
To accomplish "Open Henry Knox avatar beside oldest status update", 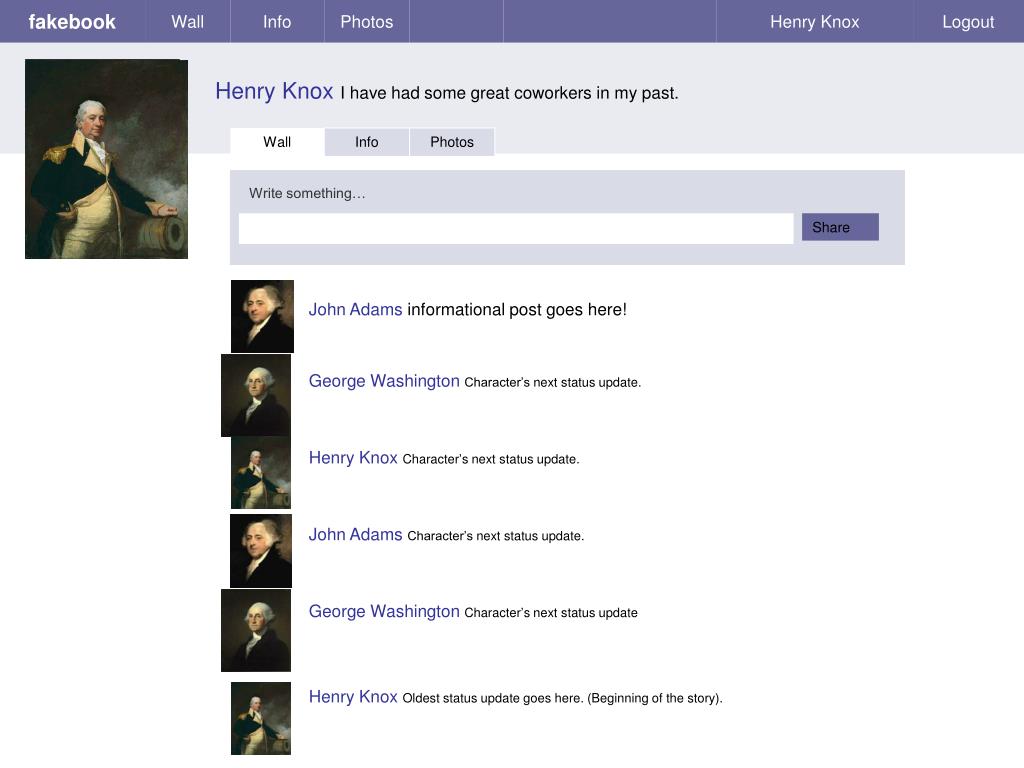I will [261, 718].
